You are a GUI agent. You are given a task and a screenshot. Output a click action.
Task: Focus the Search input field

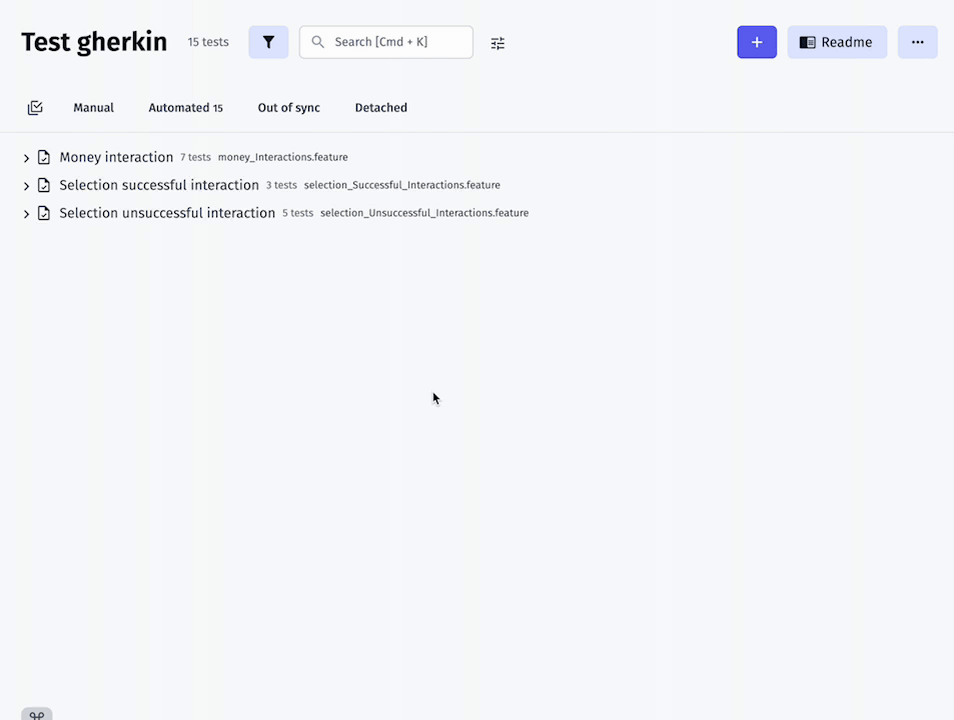(x=386, y=42)
